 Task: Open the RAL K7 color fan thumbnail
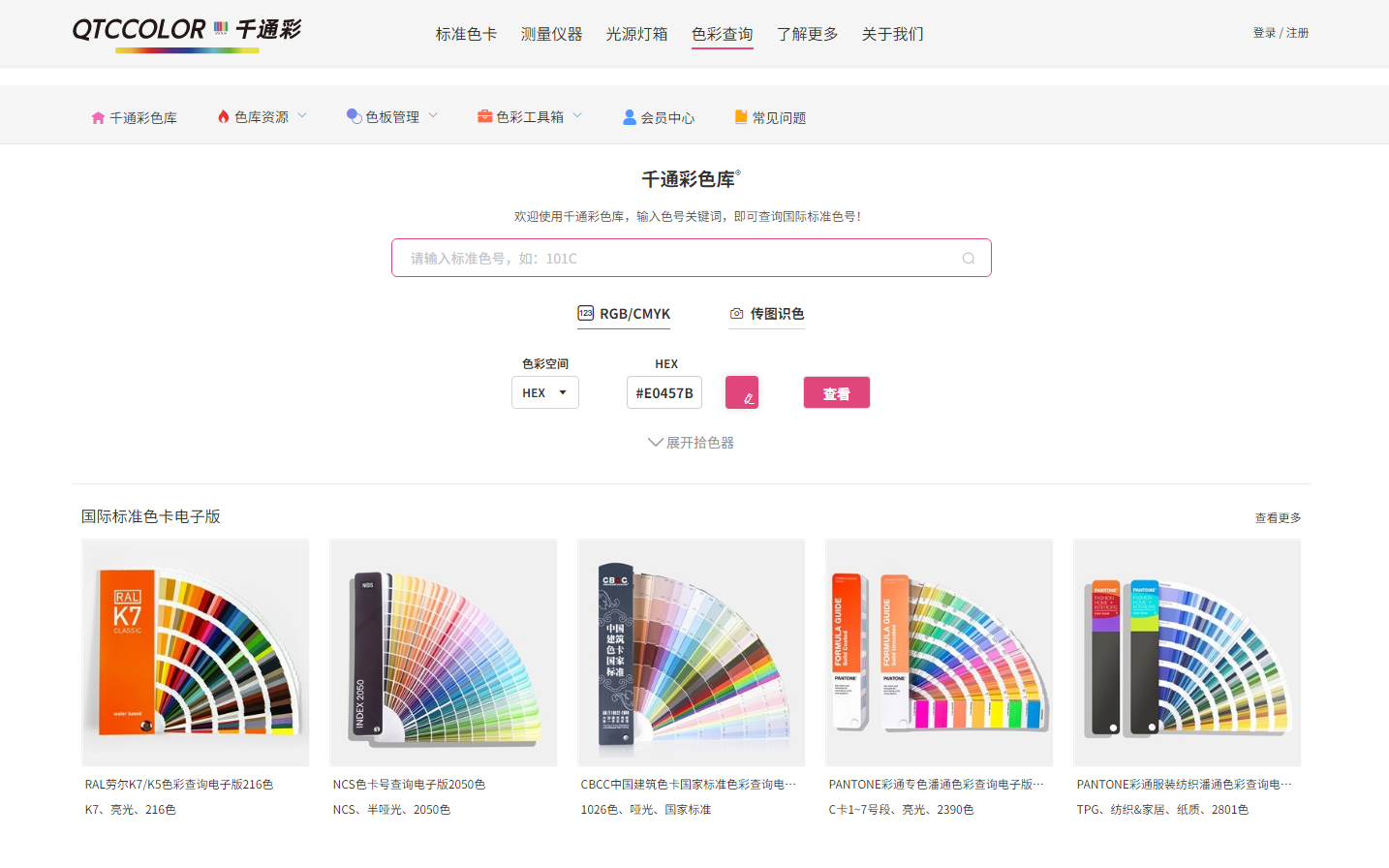tap(196, 653)
